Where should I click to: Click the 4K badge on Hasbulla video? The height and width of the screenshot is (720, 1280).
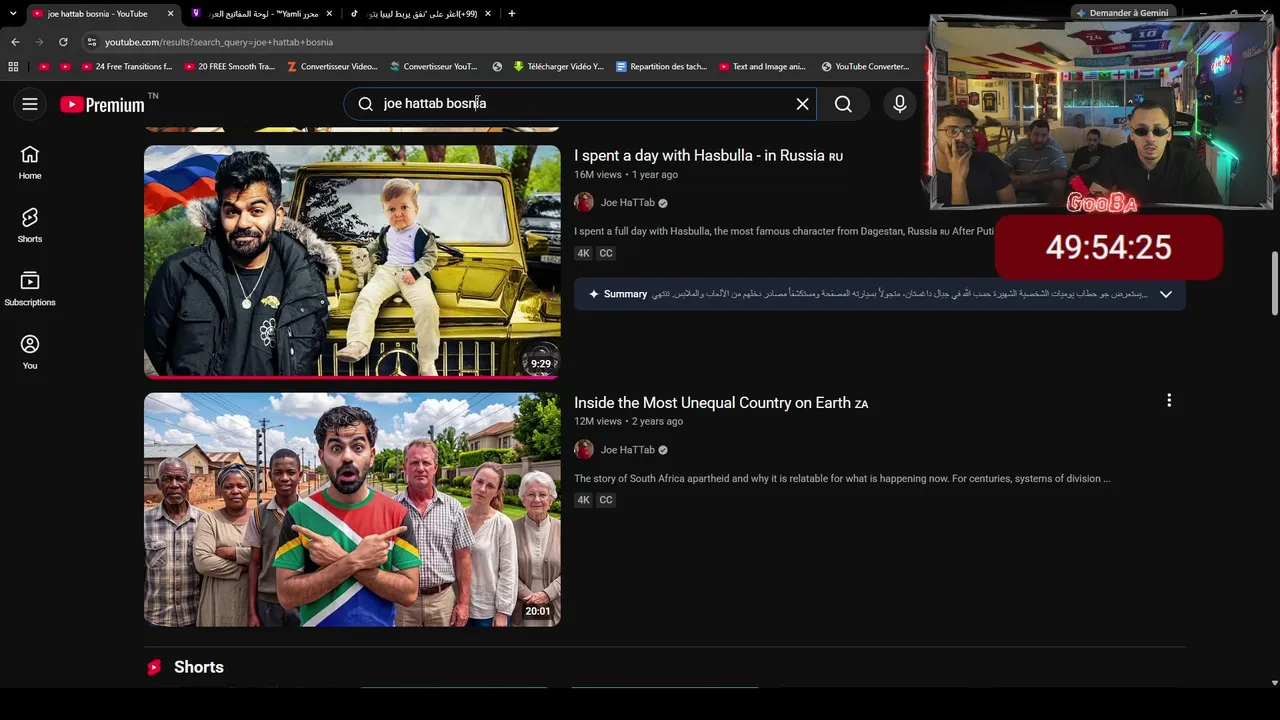[584, 254]
